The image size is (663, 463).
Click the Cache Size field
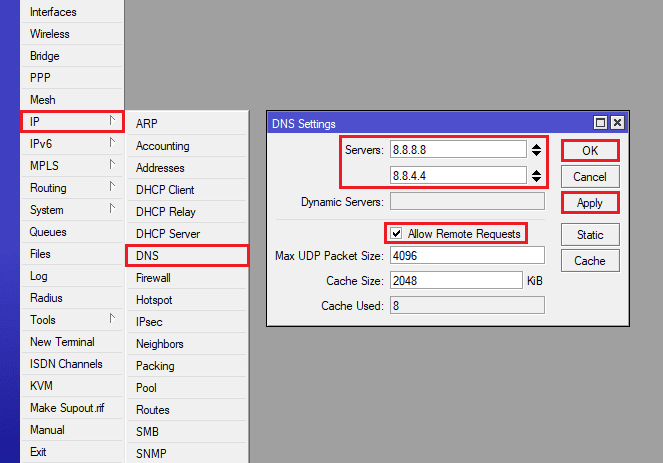coord(456,280)
